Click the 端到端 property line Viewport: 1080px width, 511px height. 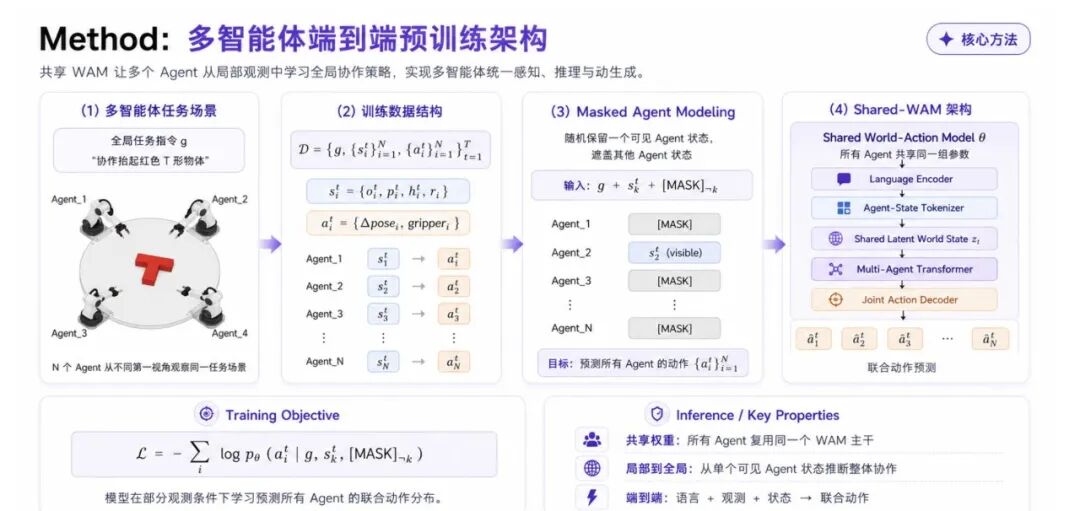tap(747, 497)
